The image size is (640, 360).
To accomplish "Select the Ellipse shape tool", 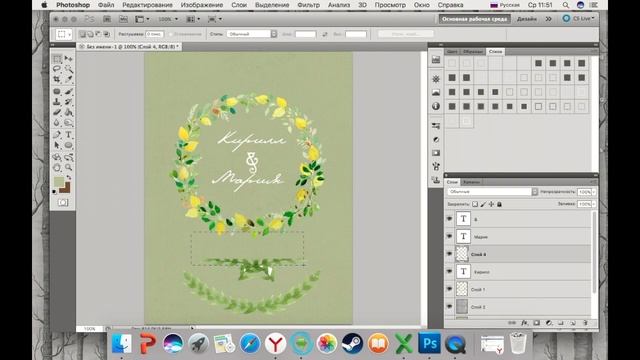I will (x=69, y=145).
